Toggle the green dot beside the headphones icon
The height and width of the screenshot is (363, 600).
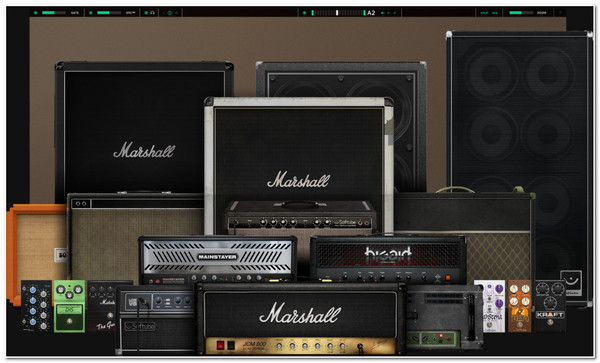click(146, 13)
